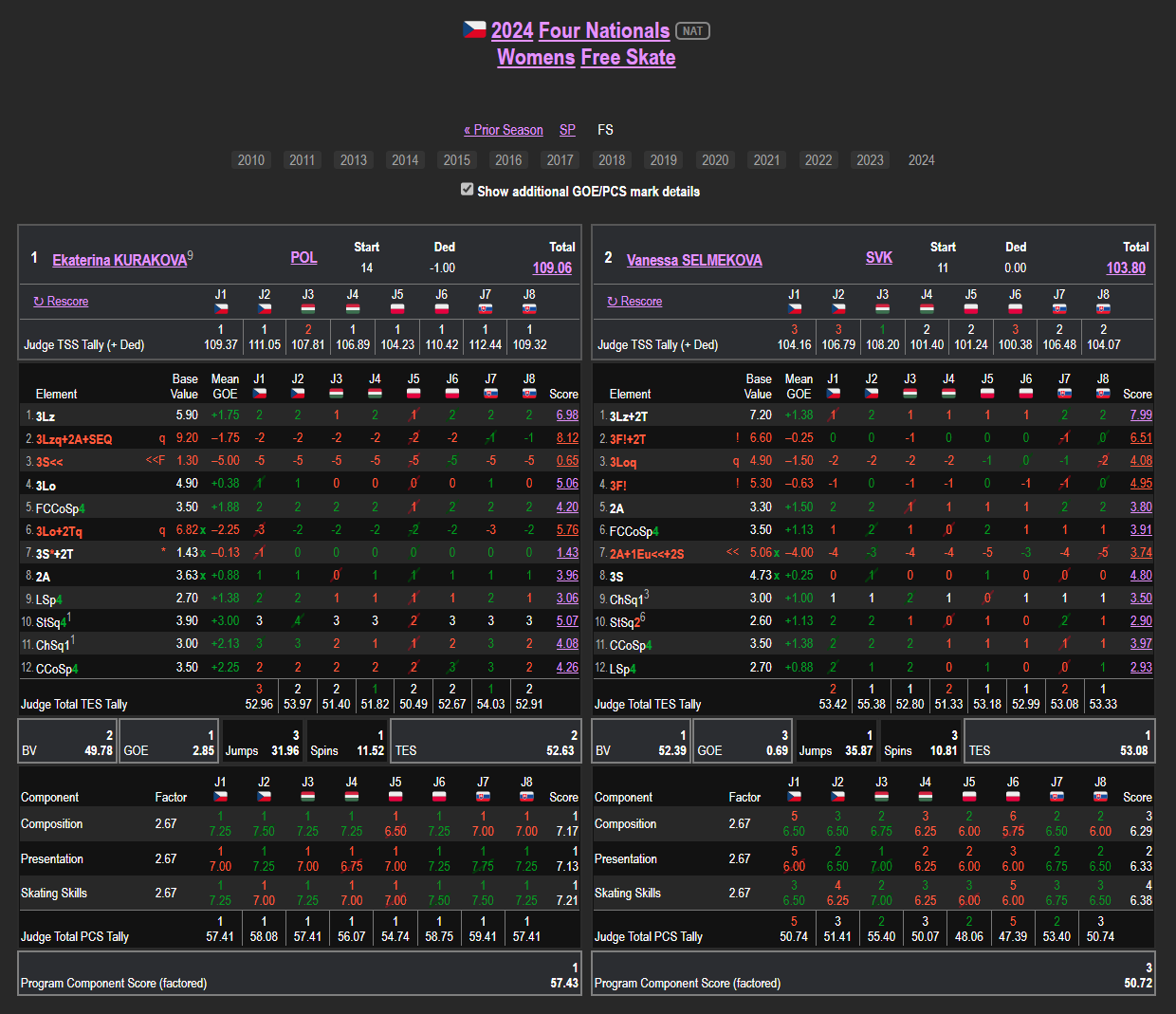Select the 2023 season tab

click(x=870, y=160)
